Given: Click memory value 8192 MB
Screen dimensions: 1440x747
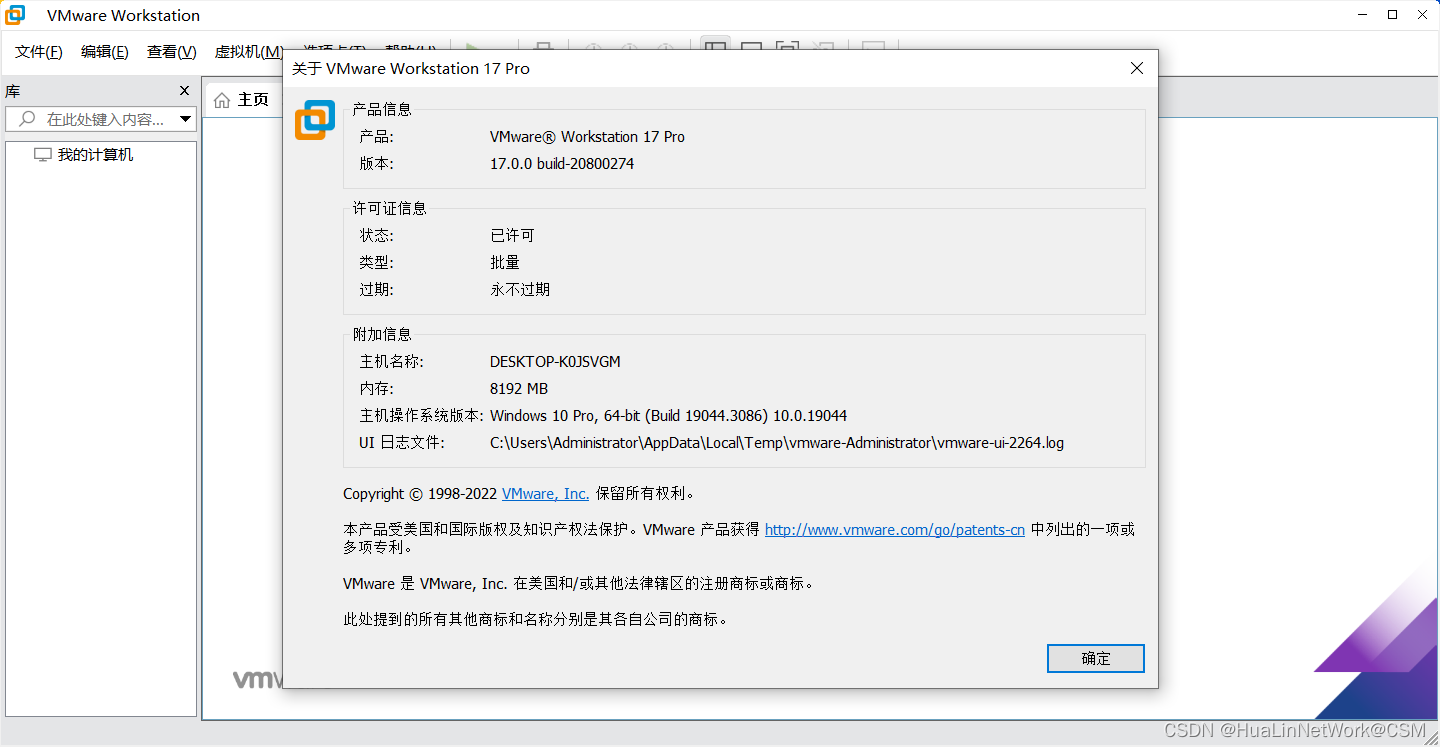Looking at the screenshot, I should [519, 389].
